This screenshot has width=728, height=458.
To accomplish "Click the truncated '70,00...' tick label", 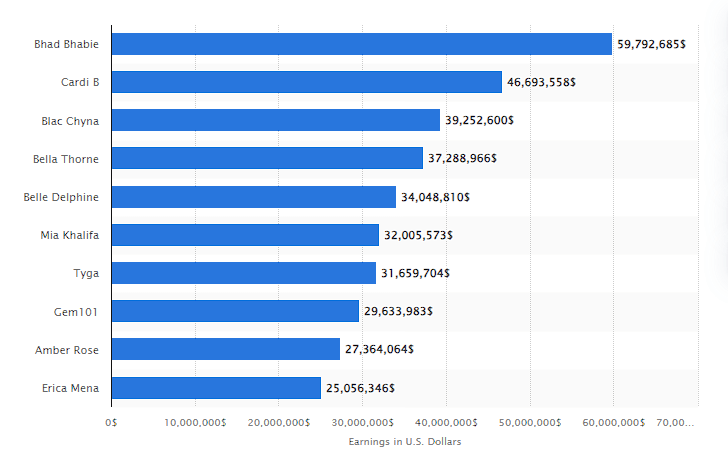I will [675, 423].
